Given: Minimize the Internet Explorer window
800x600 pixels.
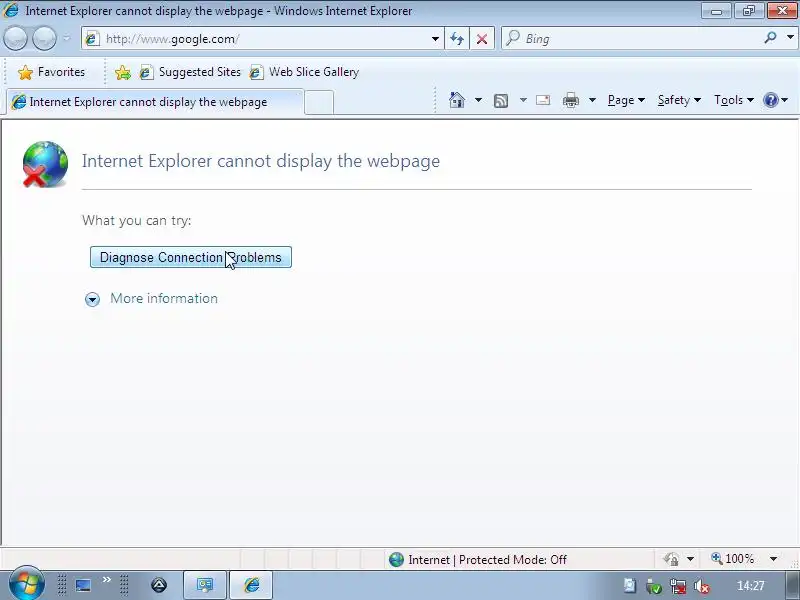Looking at the screenshot, I should [x=716, y=11].
